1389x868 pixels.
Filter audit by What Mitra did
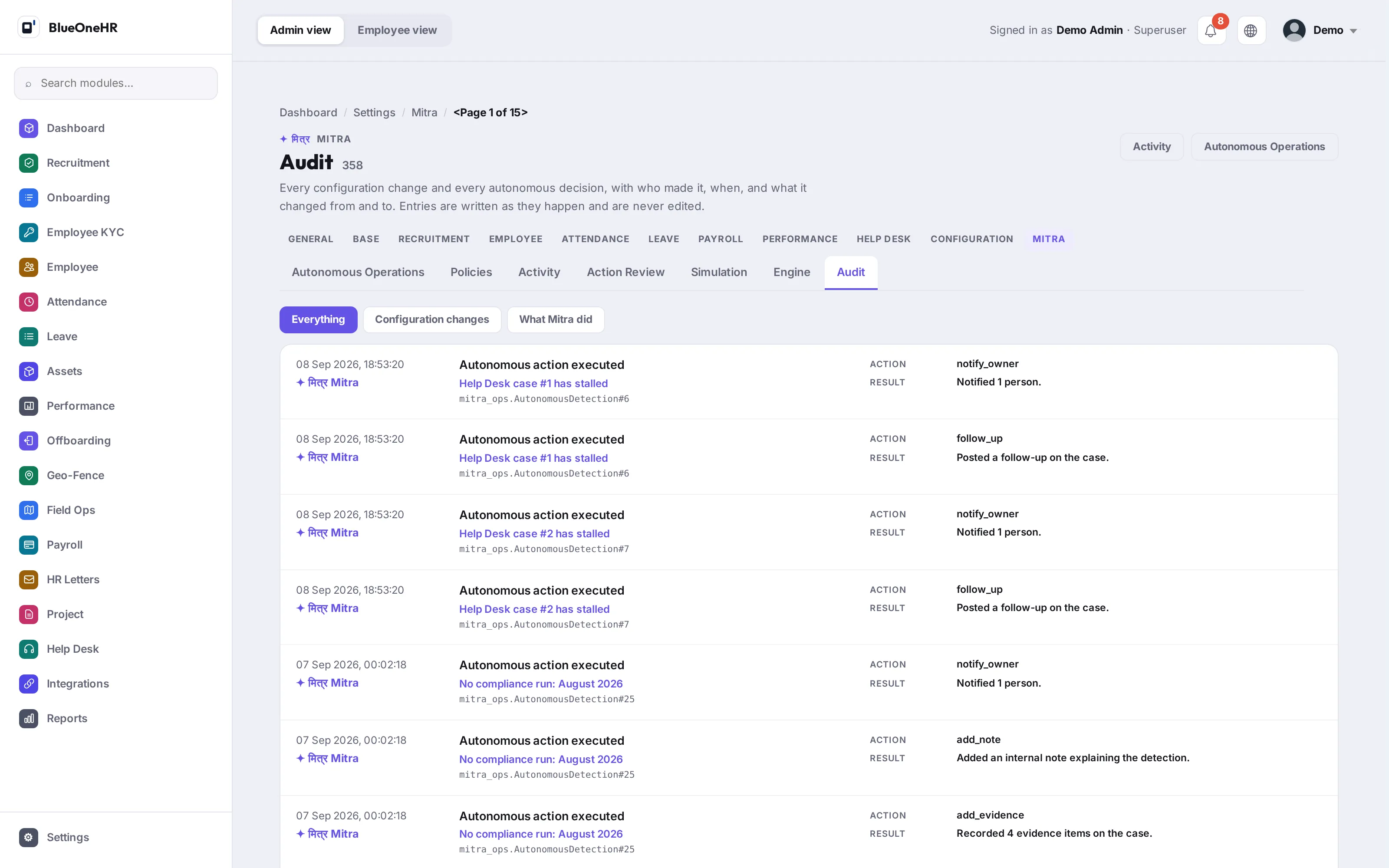(556, 320)
